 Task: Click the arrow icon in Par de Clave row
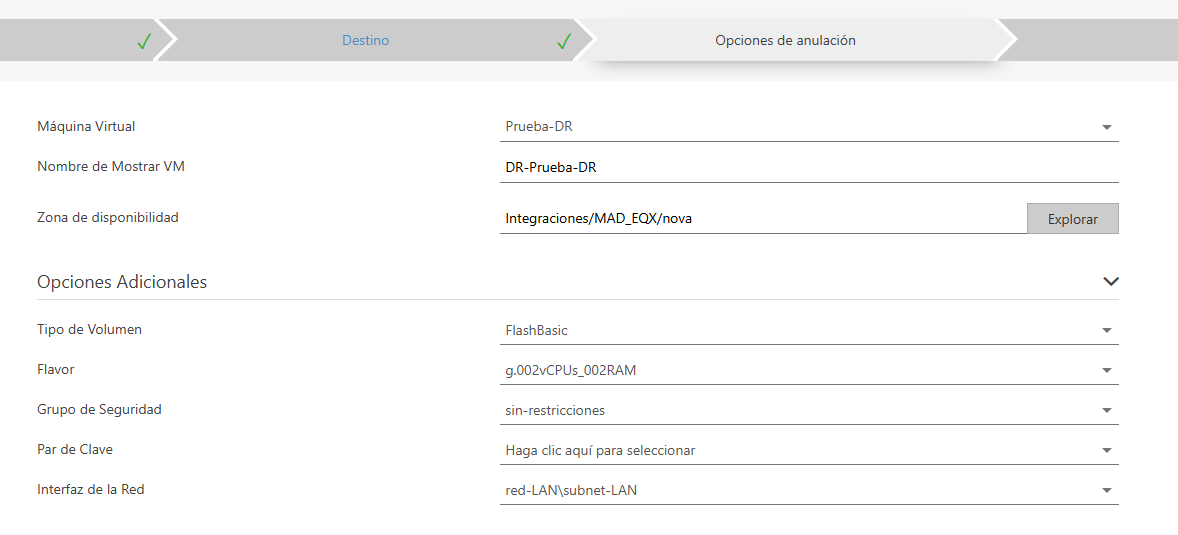pos(1107,451)
